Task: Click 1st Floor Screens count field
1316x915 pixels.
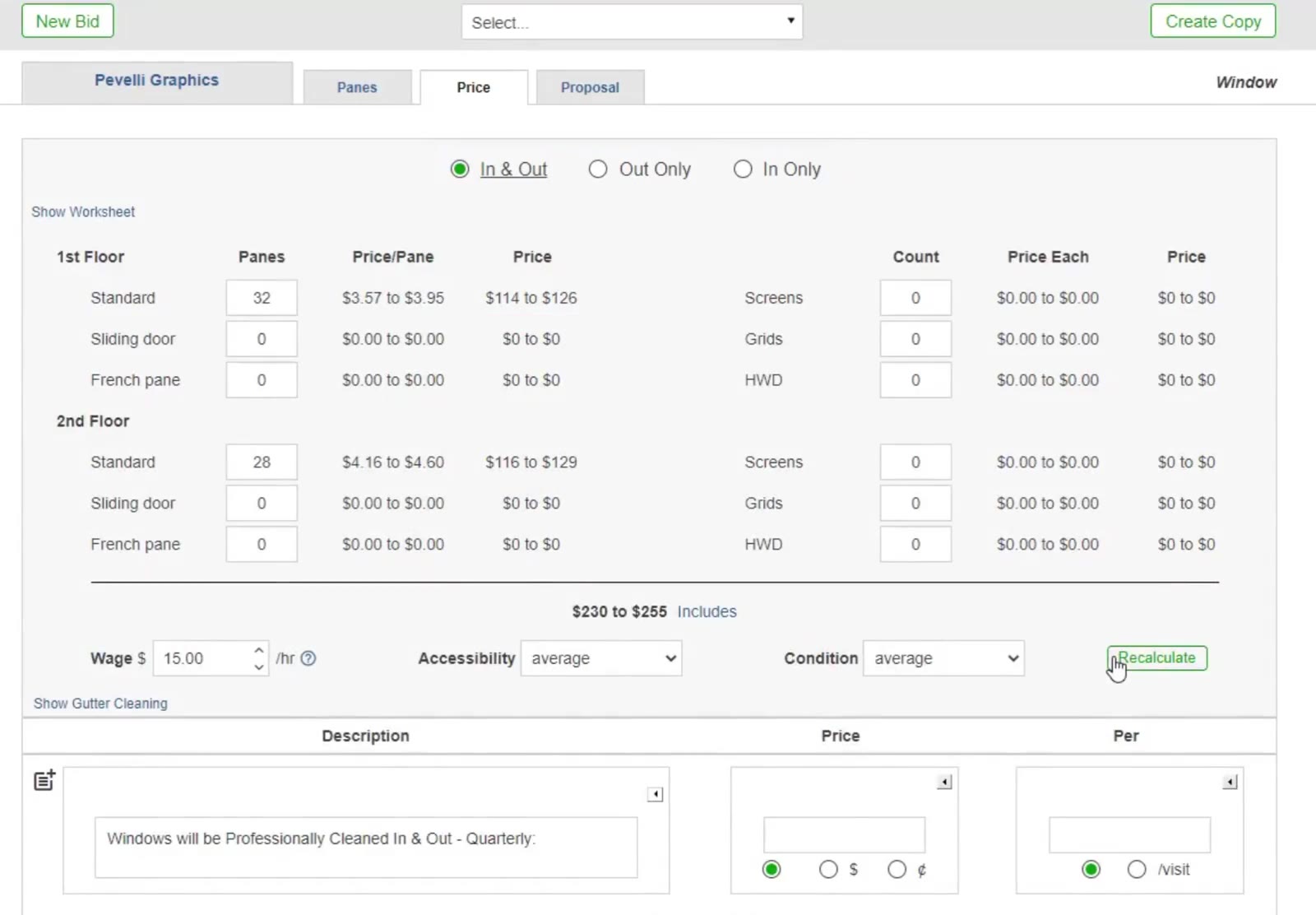Action: (x=915, y=298)
